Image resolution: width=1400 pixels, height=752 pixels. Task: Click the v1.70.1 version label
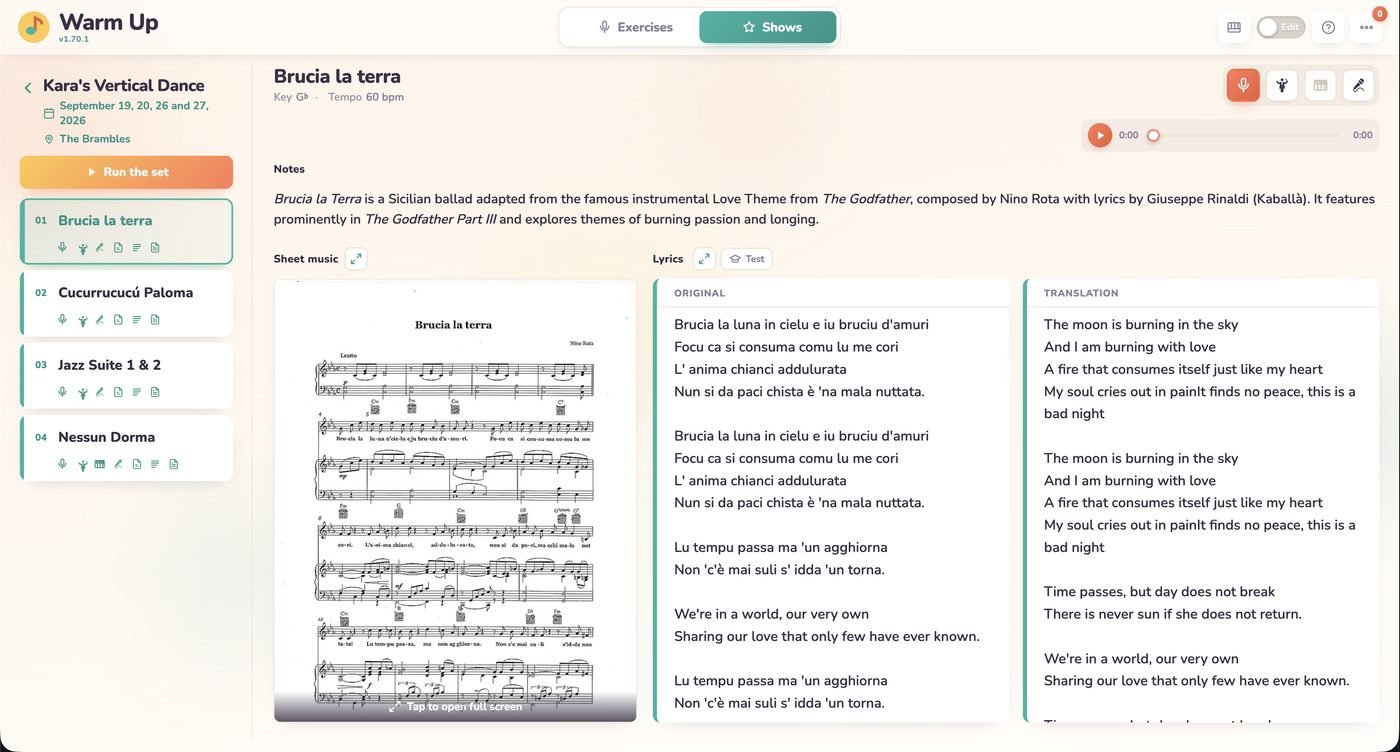click(x=74, y=39)
